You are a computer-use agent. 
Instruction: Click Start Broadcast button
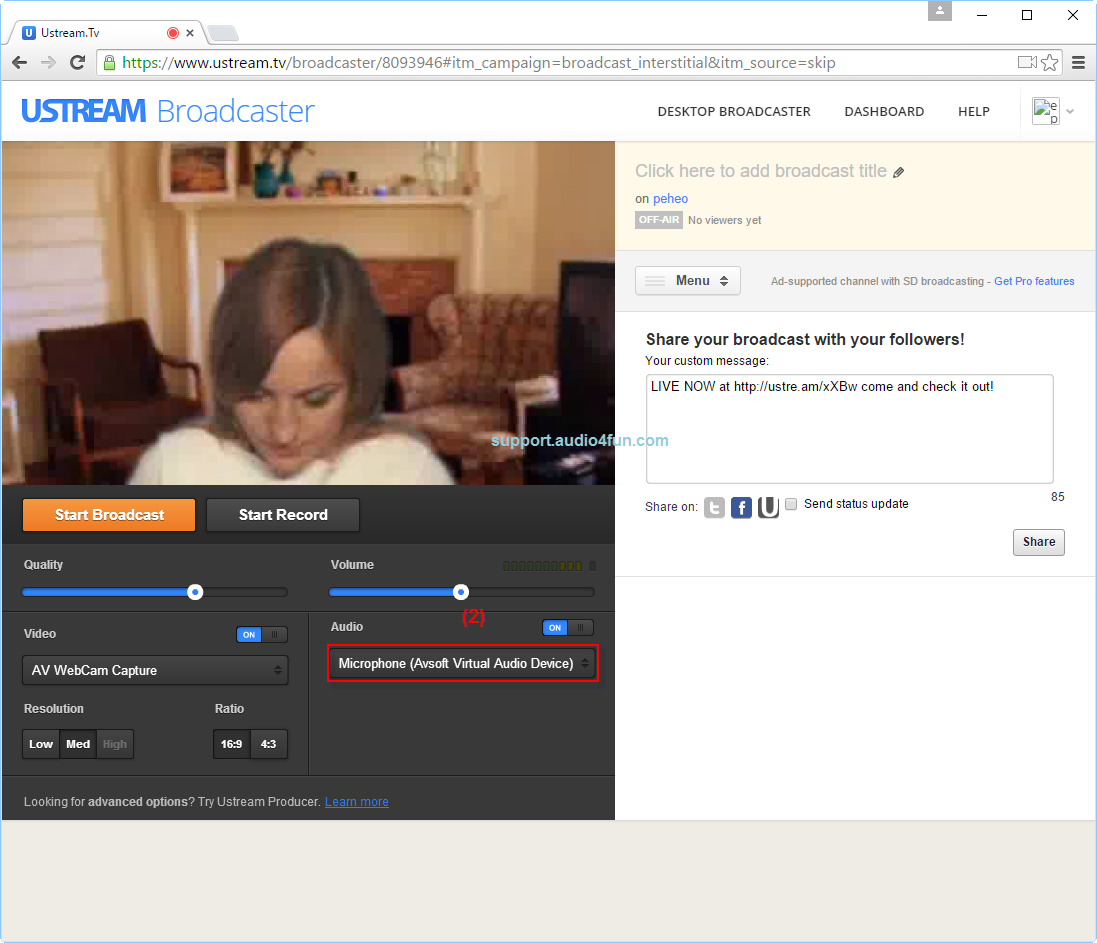click(109, 515)
